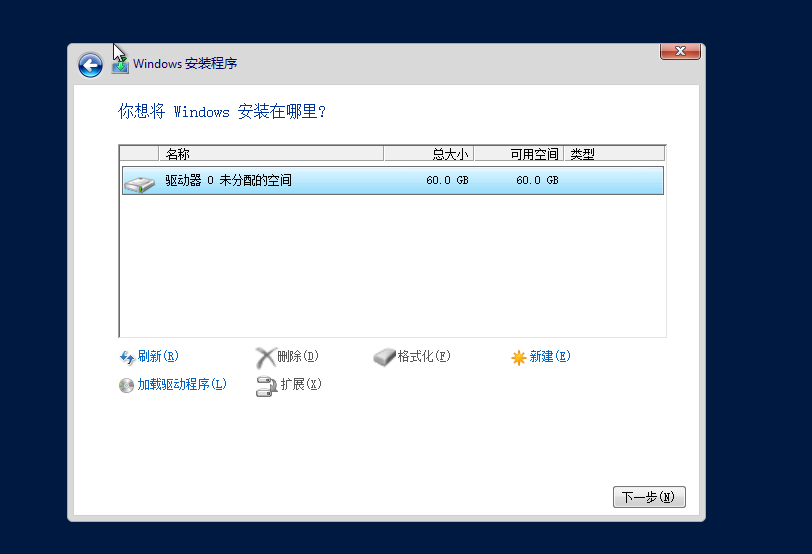
Task: Click the orange star New icon
Action: (518, 357)
